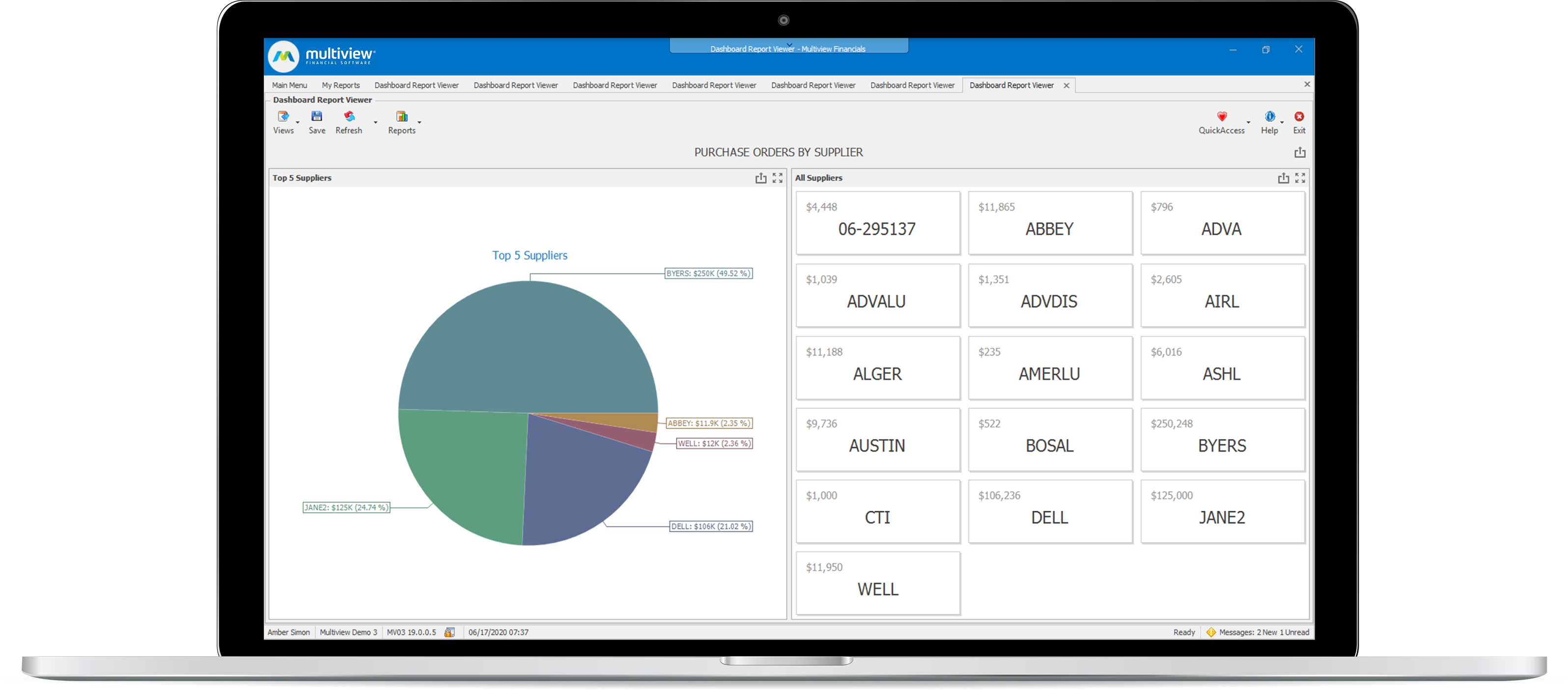Click the Refresh toolbar icon
This screenshot has height=690, width=1568.
349,116
